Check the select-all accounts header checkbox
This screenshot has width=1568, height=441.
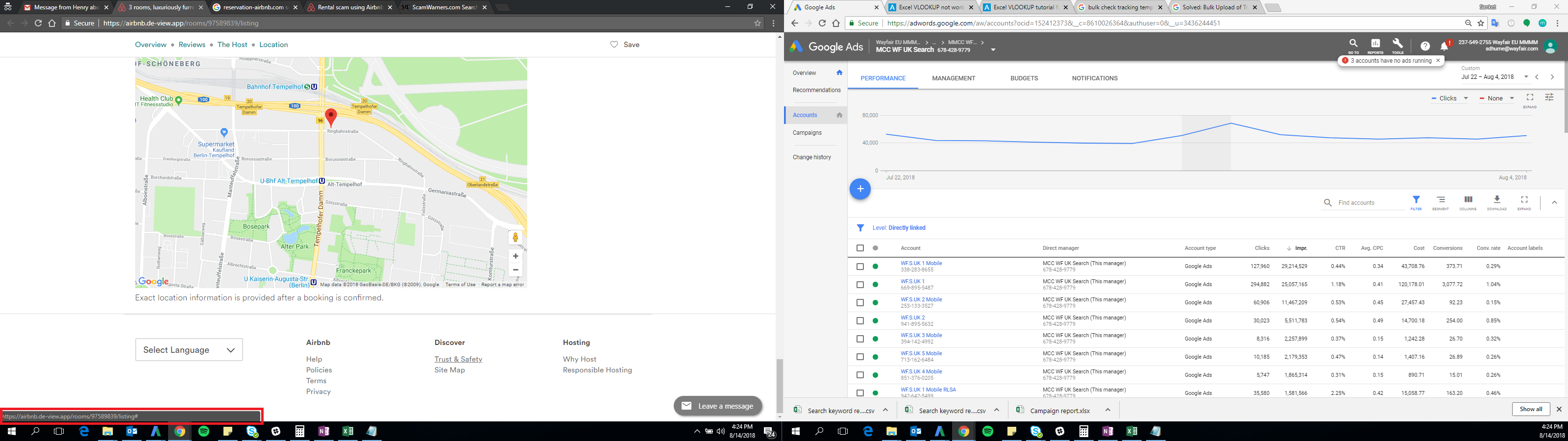pyautogui.click(x=860, y=248)
